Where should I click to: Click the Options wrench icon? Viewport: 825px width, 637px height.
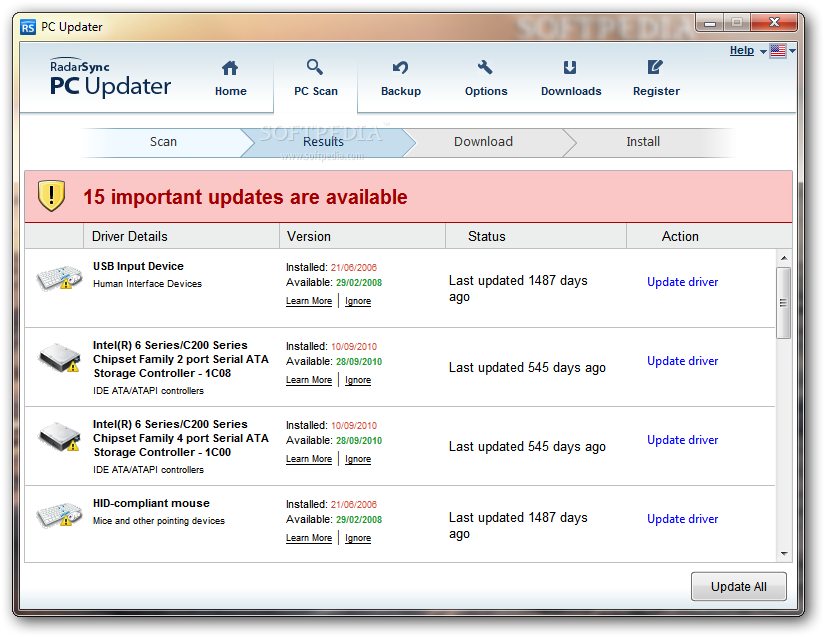(485, 67)
